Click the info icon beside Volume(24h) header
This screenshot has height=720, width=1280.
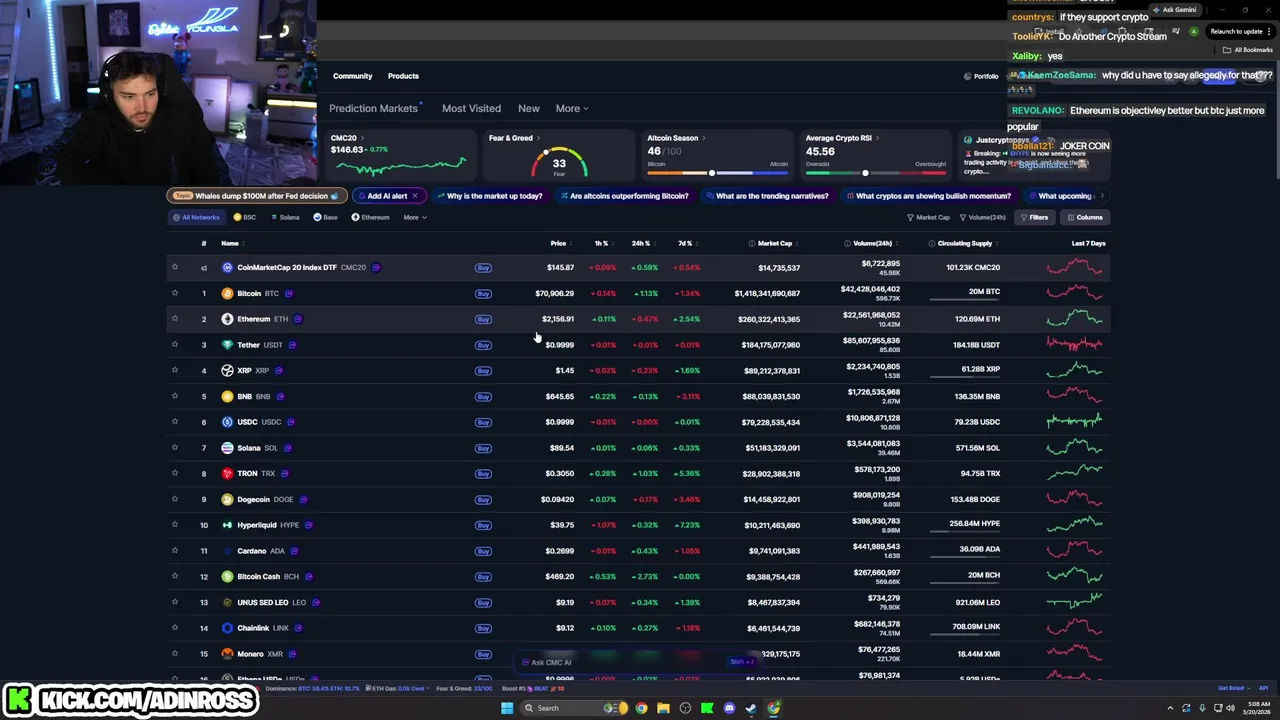click(847, 243)
